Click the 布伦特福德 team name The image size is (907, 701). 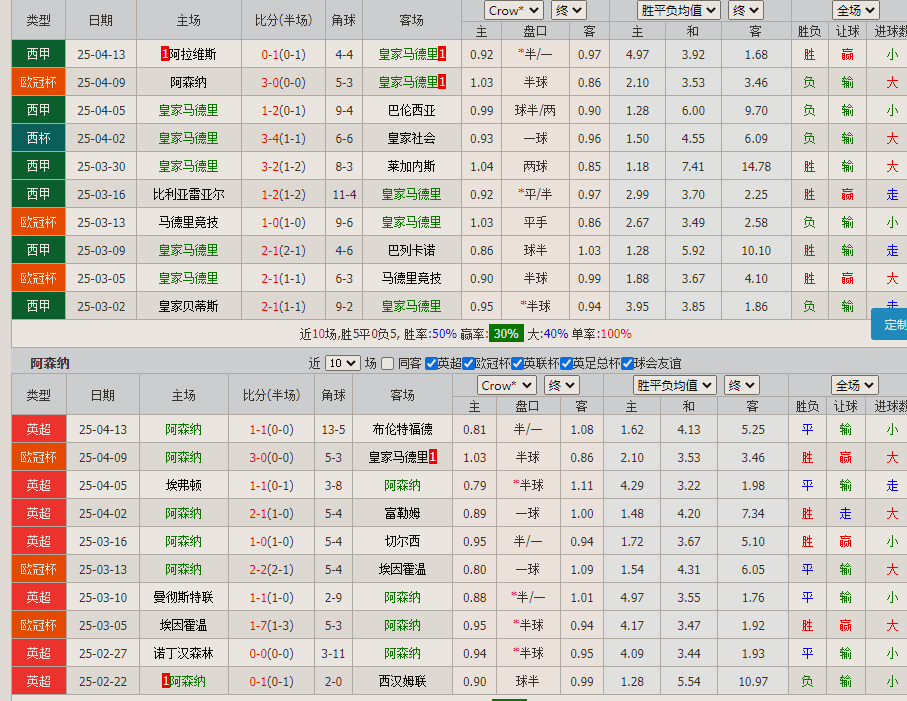pyautogui.click(x=402, y=429)
